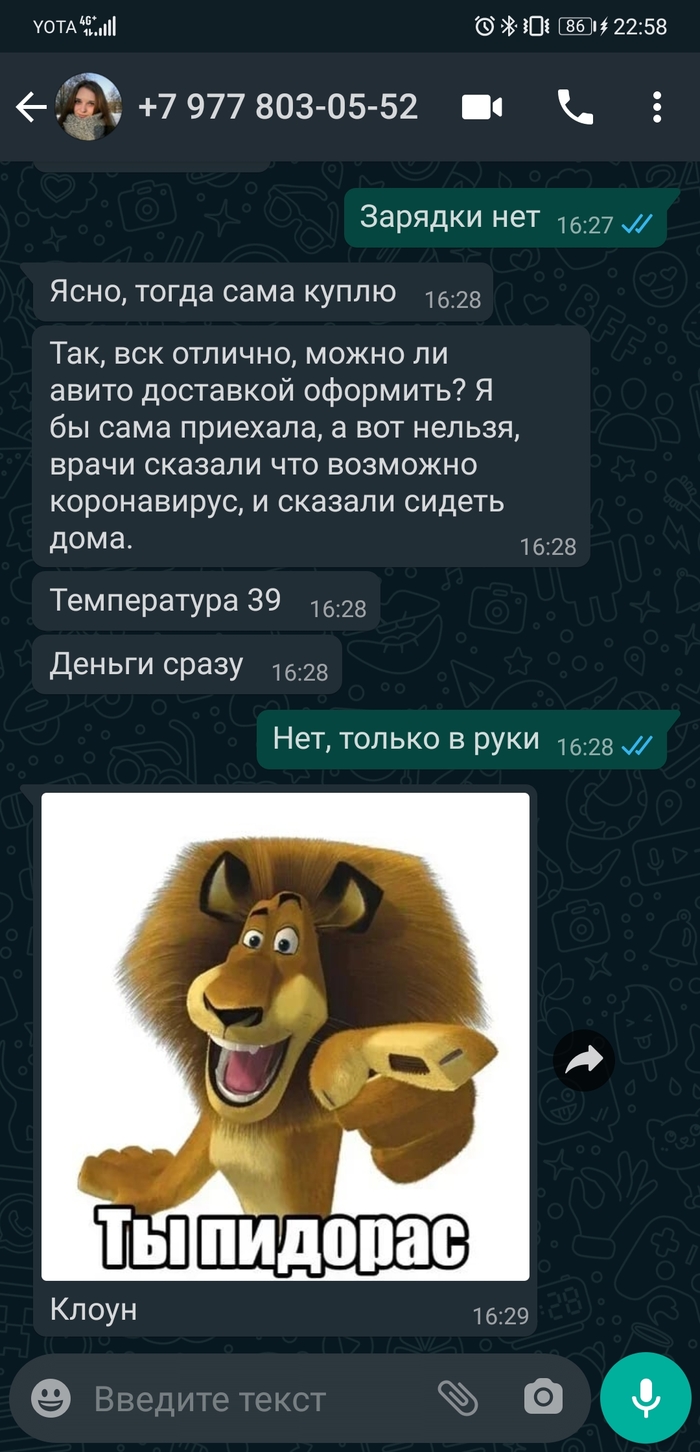700x1452 pixels.
Task: Focus the 'Введите текст' message field
Action: pos(250,1398)
